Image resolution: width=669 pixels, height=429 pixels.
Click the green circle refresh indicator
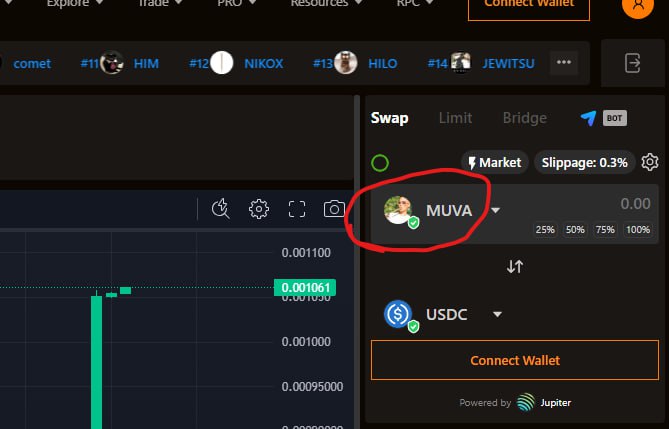[380, 163]
